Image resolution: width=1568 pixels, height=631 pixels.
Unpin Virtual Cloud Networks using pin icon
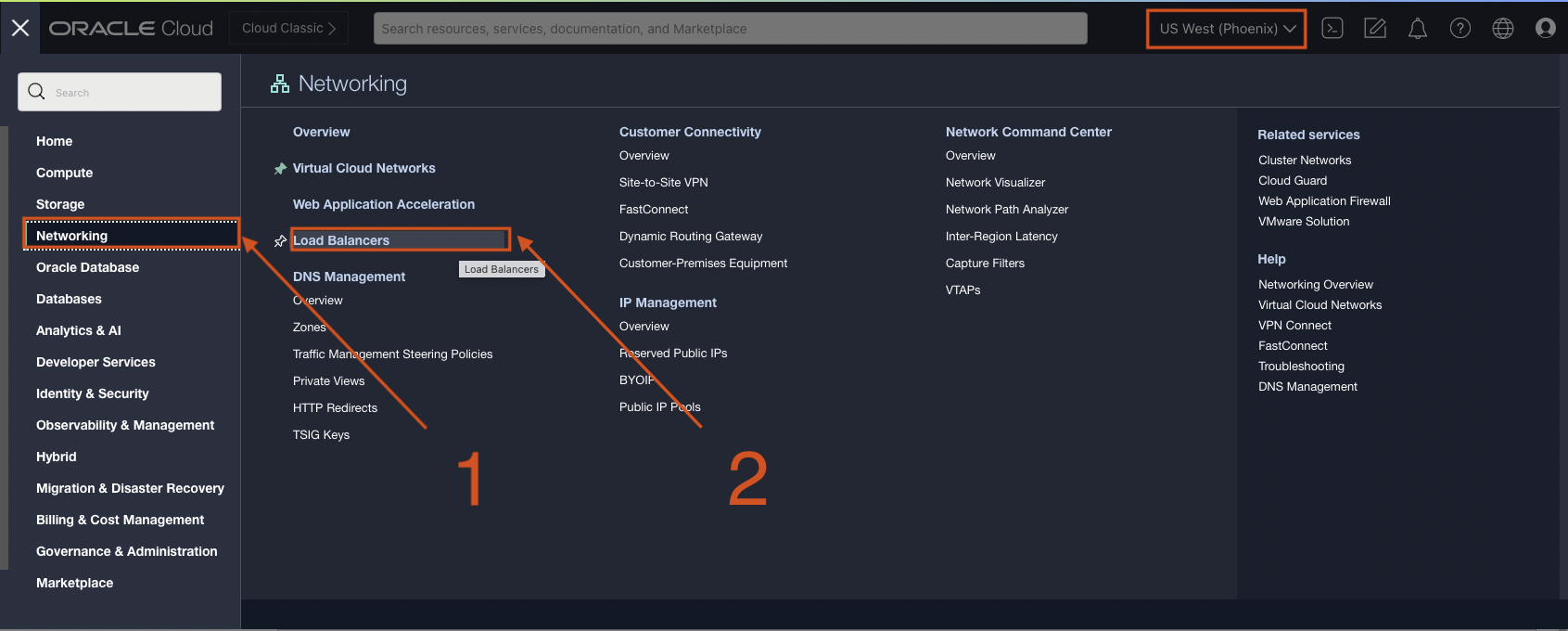click(280, 169)
